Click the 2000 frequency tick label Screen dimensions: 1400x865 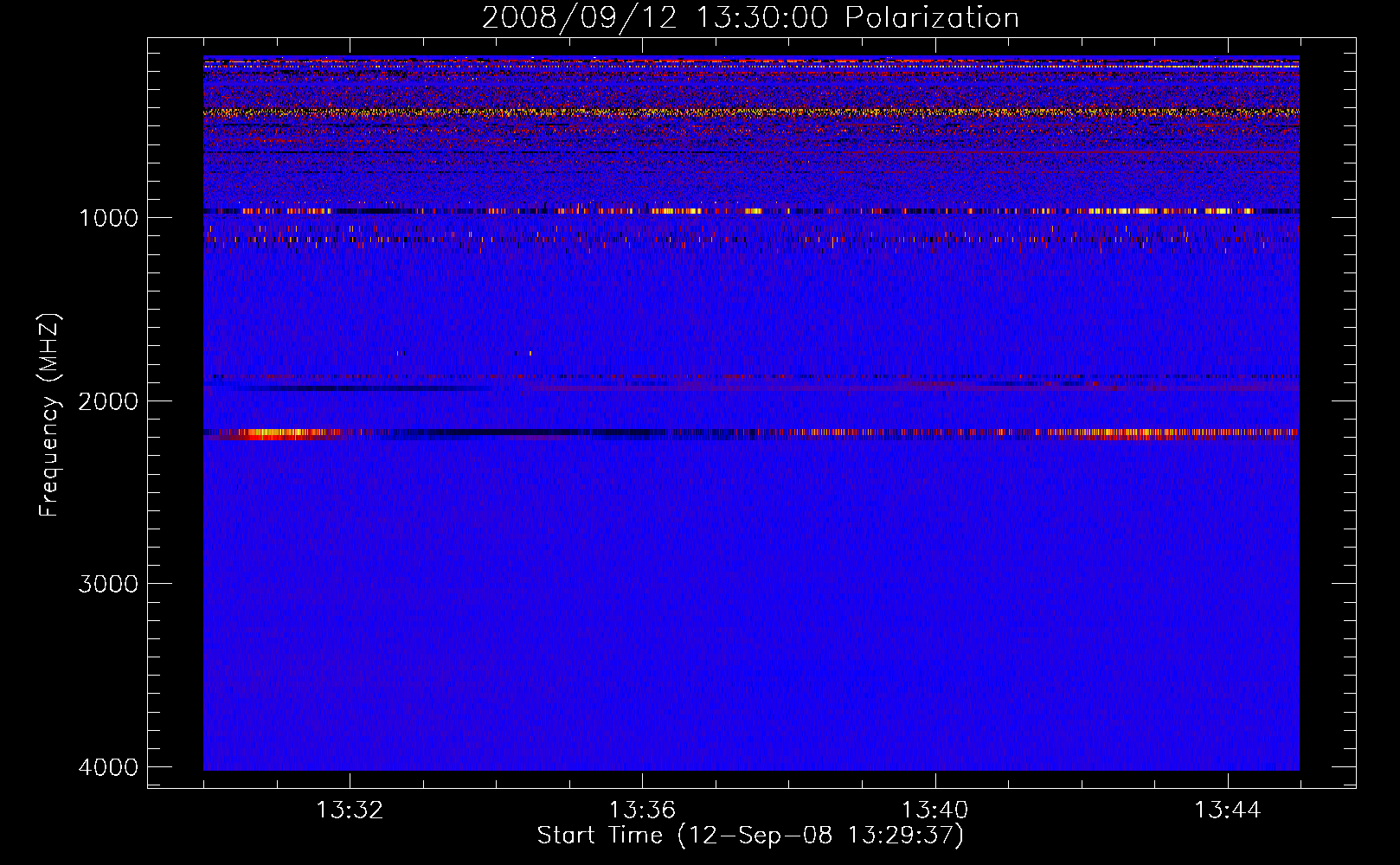point(109,401)
